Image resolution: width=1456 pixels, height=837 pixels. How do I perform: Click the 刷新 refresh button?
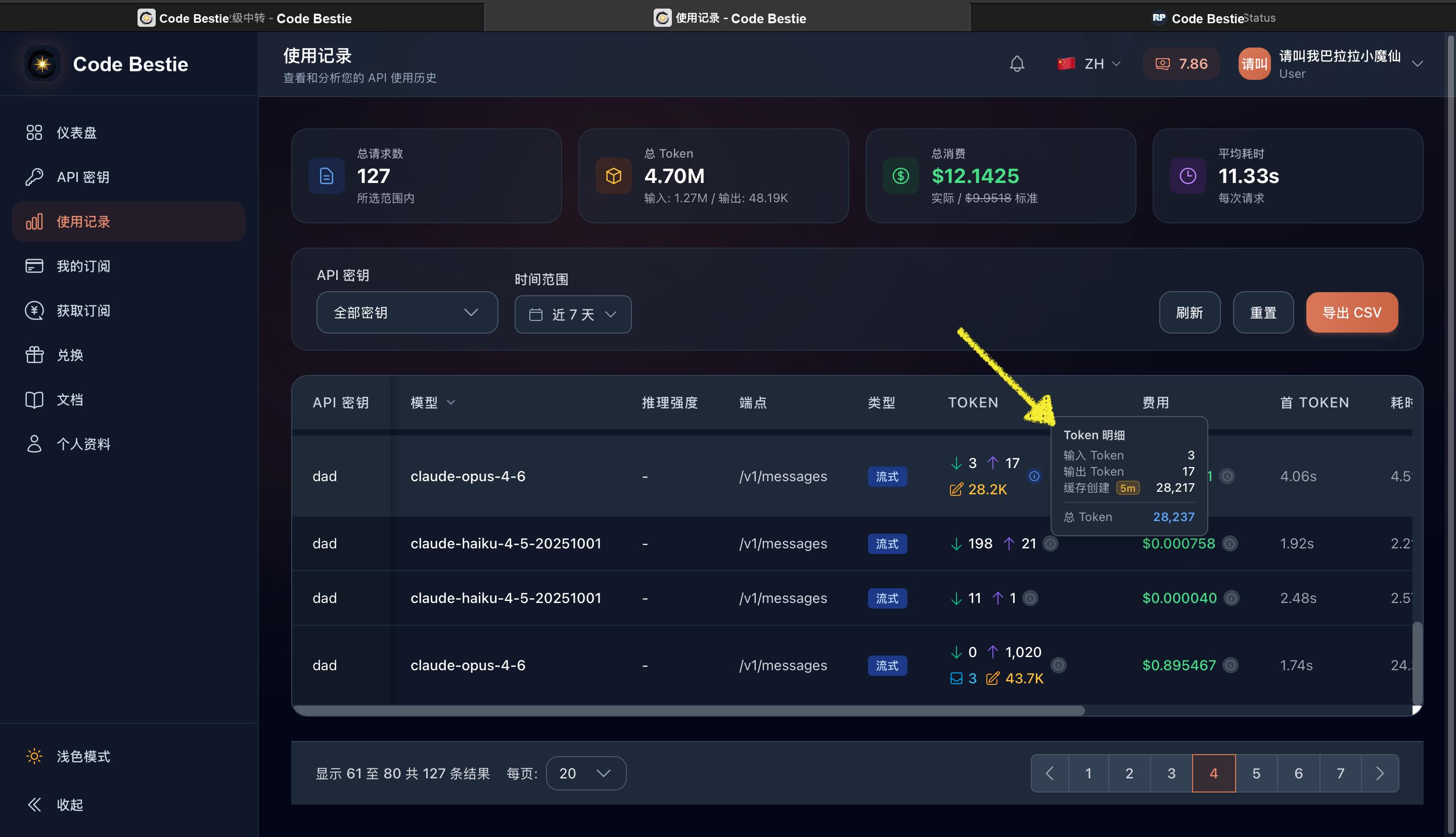click(1189, 313)
